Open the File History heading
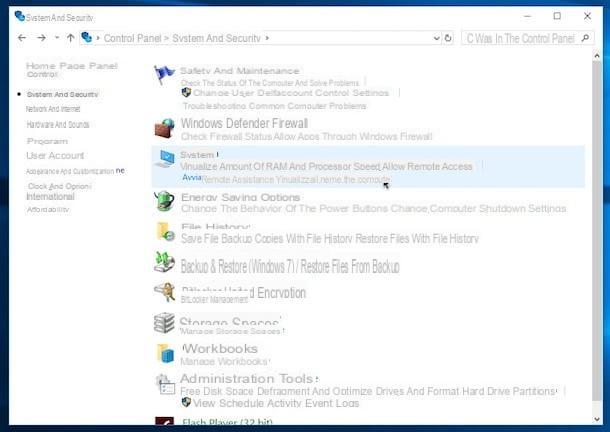Viewport: 610px width, 432px height. coord(216,227)
